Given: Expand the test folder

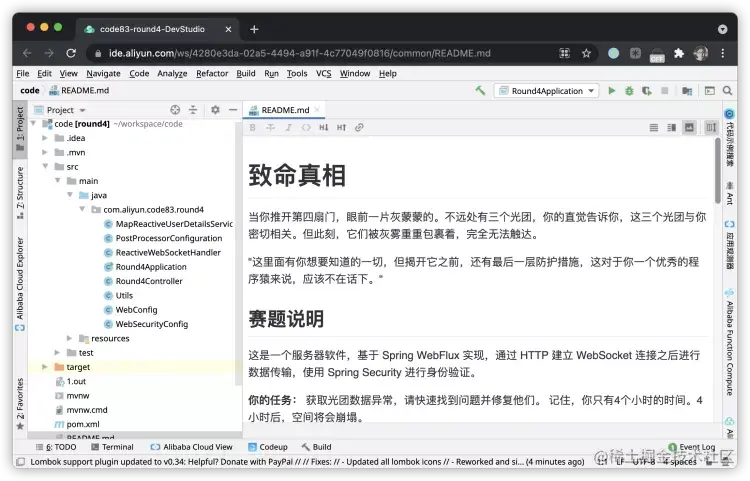Looking at the screenshot, I should click(57, 352).
